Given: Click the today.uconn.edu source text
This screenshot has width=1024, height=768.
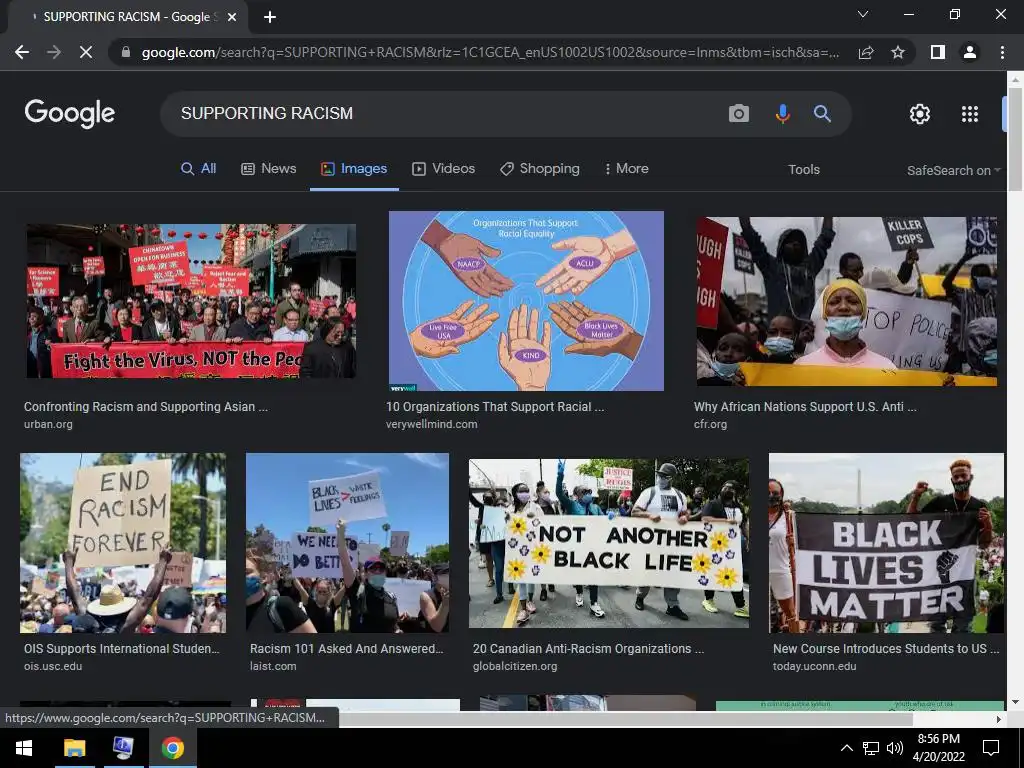Looking at the screenshot, I should pyautogui.click(x=814, y=666).
